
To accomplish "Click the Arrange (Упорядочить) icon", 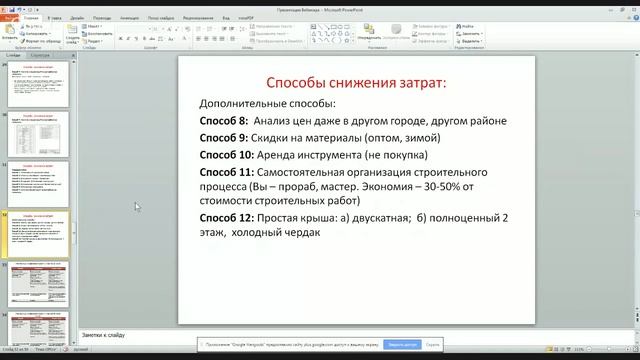I will pyautogui.click(x=369, y=29).
